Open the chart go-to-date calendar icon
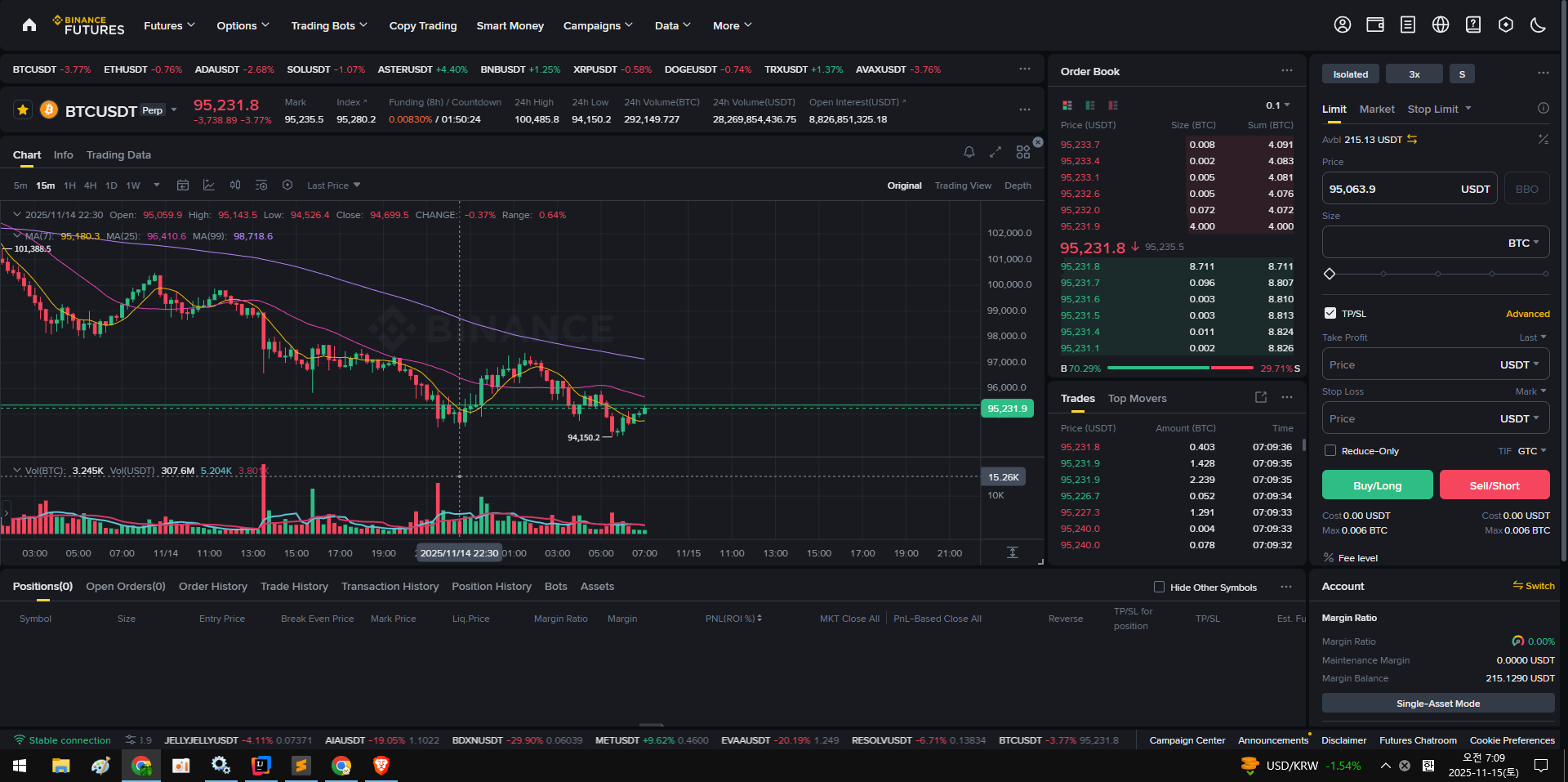This screenshot has height=782, width=1568. pos(183,185)
